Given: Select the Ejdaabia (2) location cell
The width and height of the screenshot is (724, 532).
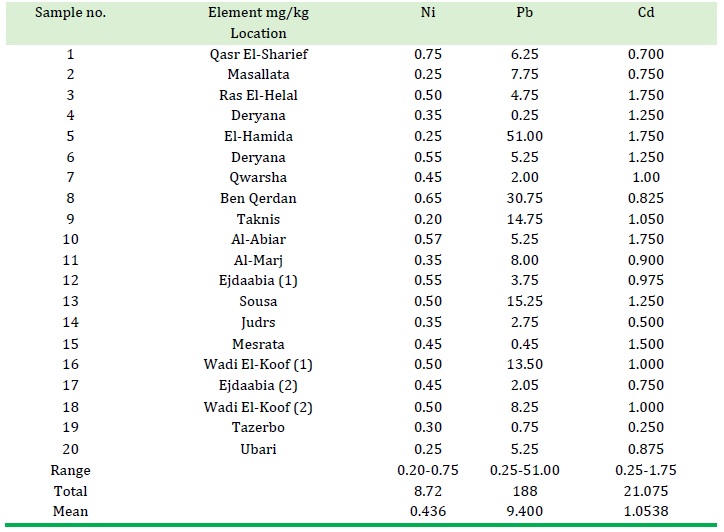Looking at the screenshot, I should (258, 386).
